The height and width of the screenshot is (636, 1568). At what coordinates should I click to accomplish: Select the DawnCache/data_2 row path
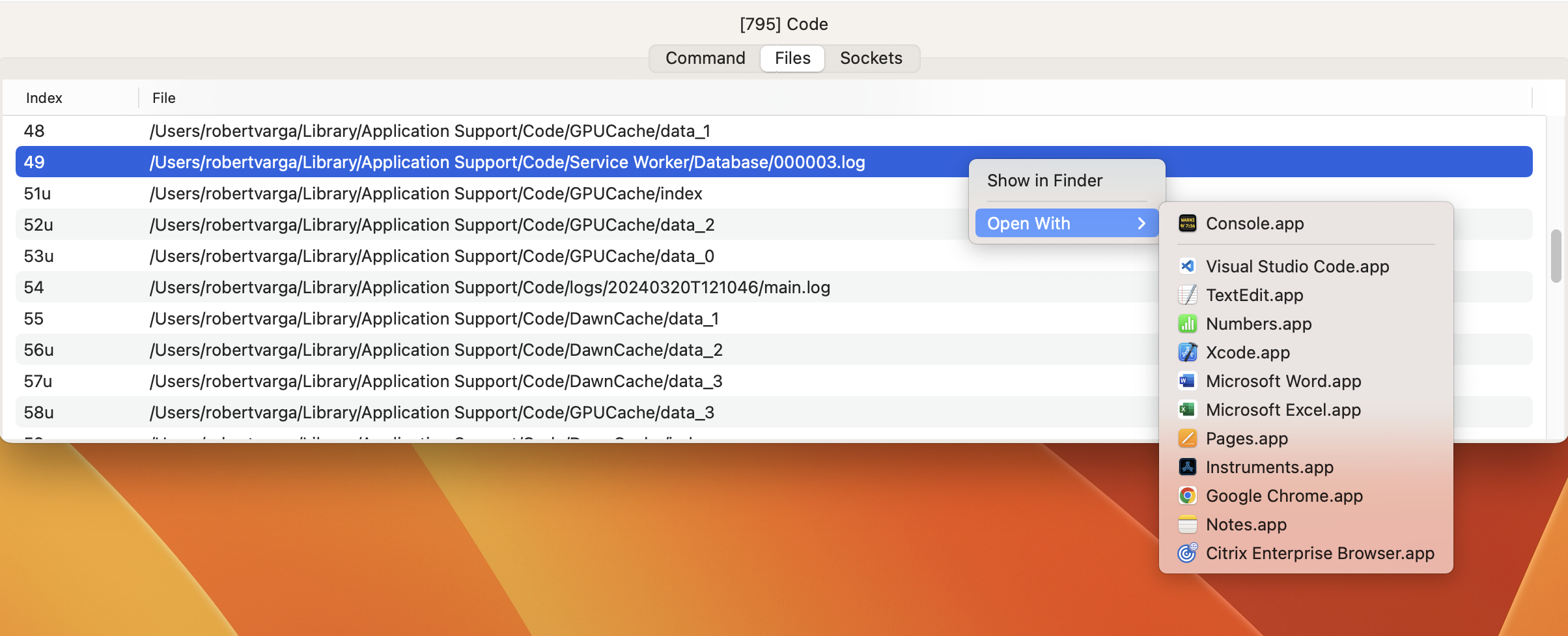(436, 350)
